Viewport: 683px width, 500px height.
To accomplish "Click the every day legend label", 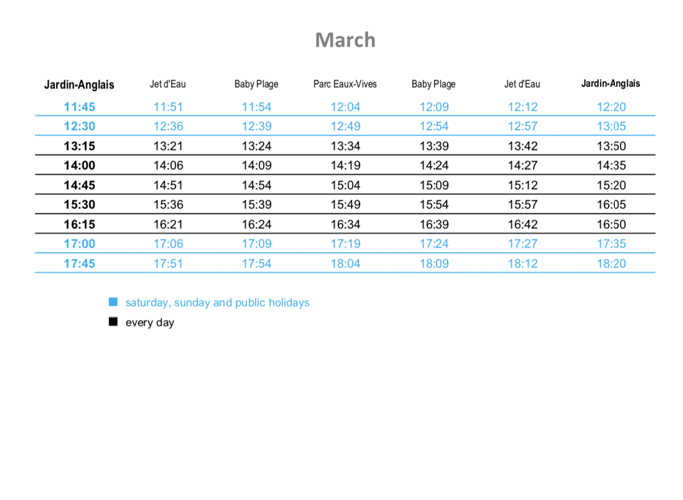I will click(x=149, y=323).
